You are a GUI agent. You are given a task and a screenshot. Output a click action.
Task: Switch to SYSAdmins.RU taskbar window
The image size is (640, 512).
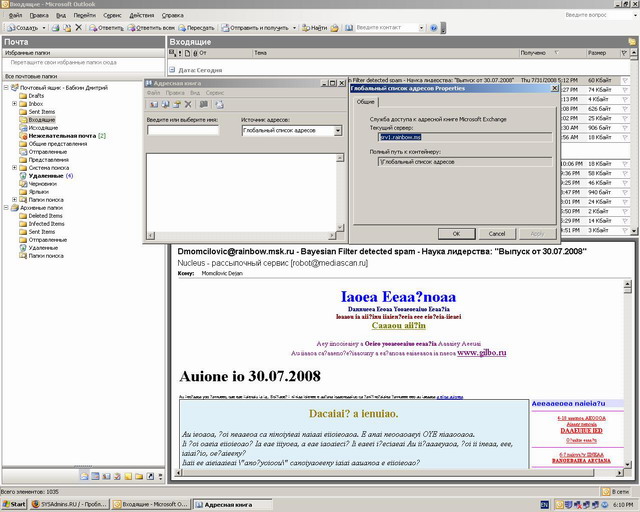[x=70, y=504]
